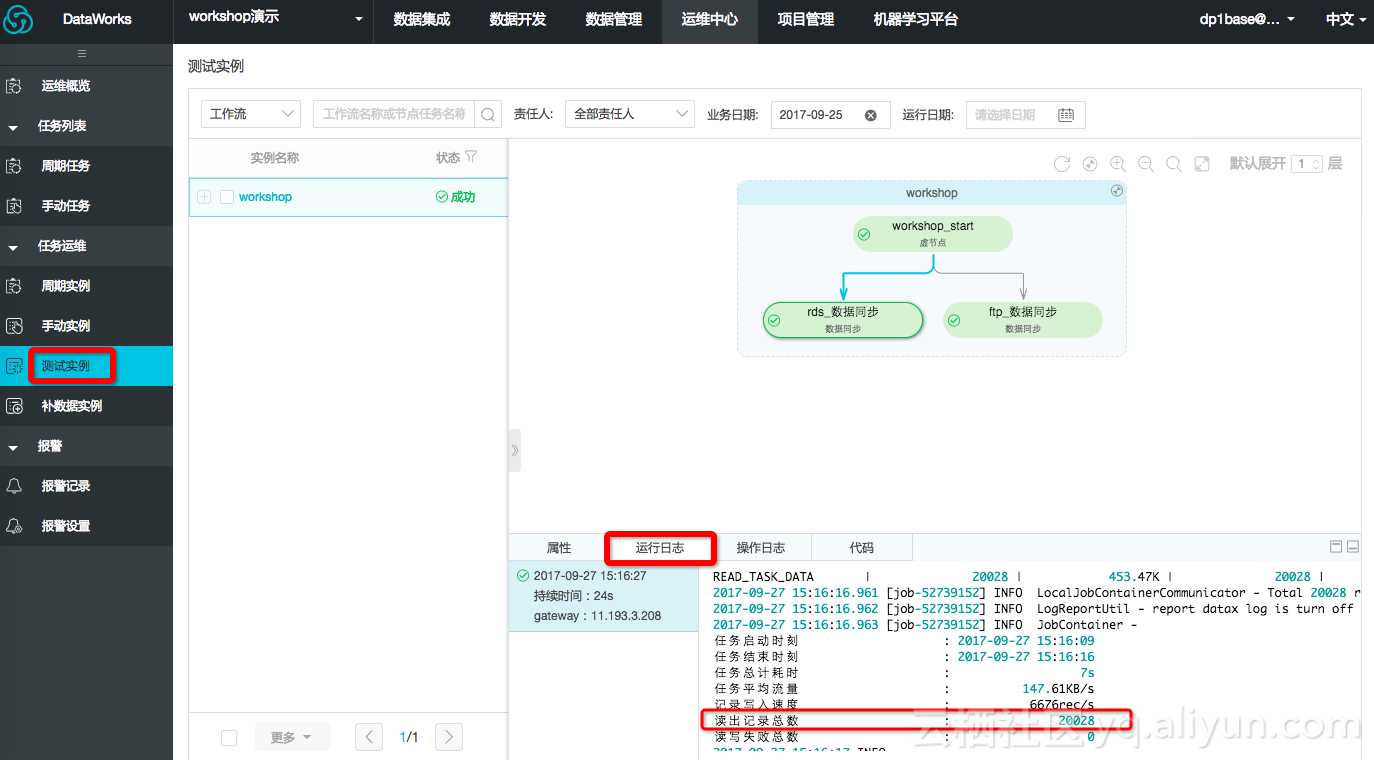
Task: Click the toolbar collapse-layout icon
Action: click(x=1090, y=163)
